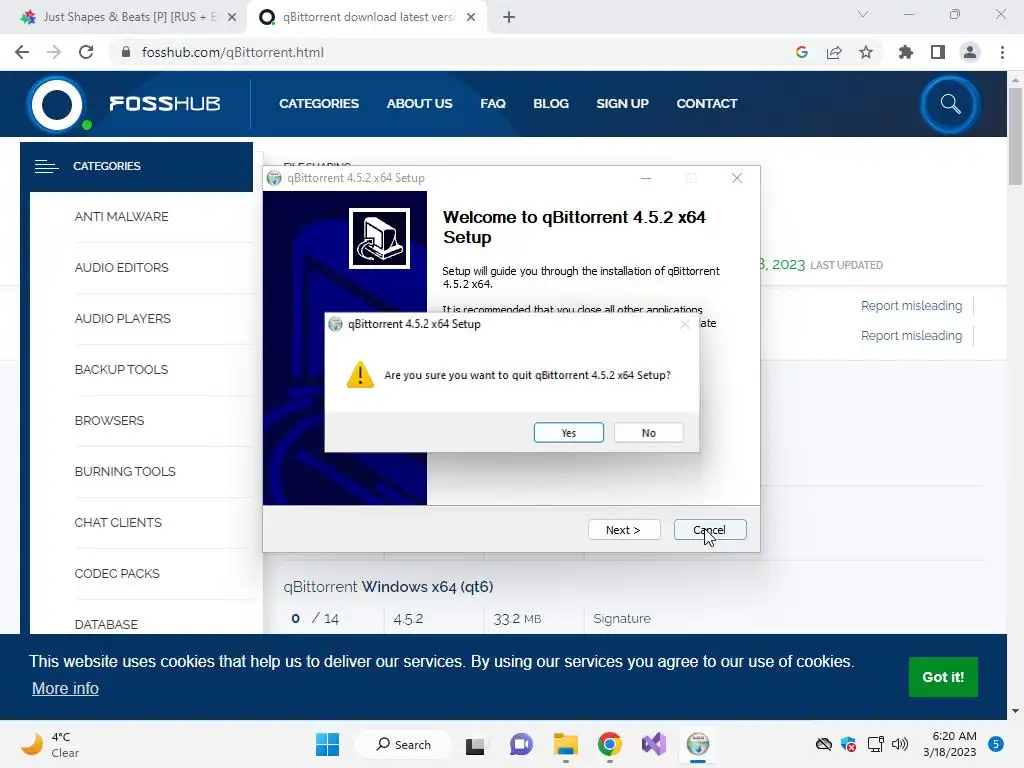Click second Report misleading link
This screenshot has height=768, width=1024.
(911, 336)
